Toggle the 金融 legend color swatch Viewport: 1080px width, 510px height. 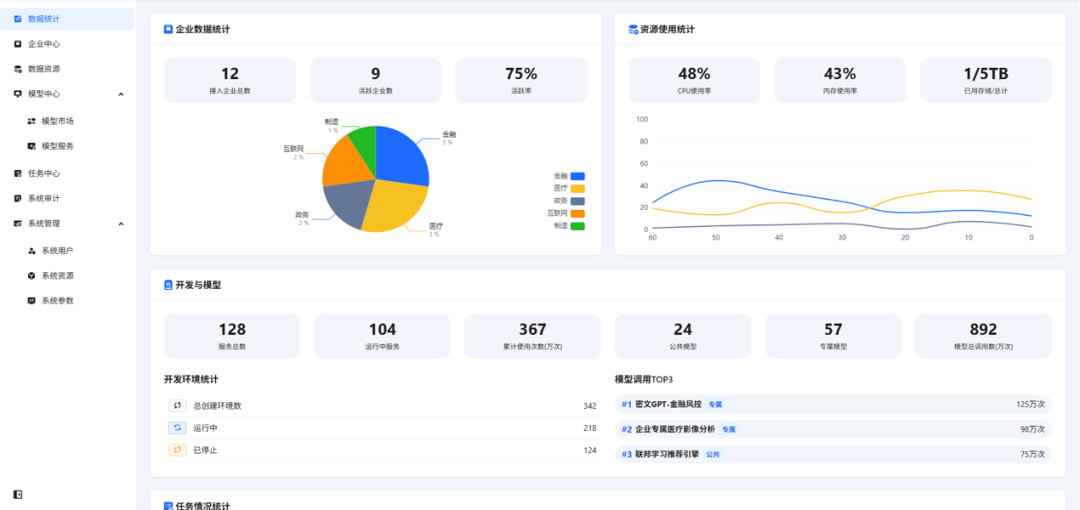(577, 176)
